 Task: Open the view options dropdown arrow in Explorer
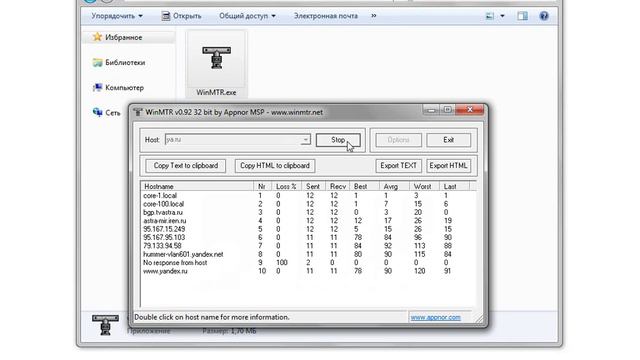coord(502,16)
